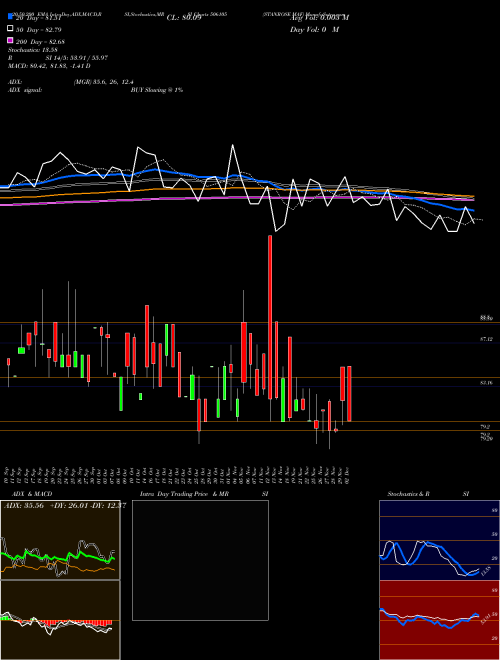Viewport: 500px width, 660px height.
Task: Select the '20 Day - 81.31' legend text
Action: click(x=38, y=18)
